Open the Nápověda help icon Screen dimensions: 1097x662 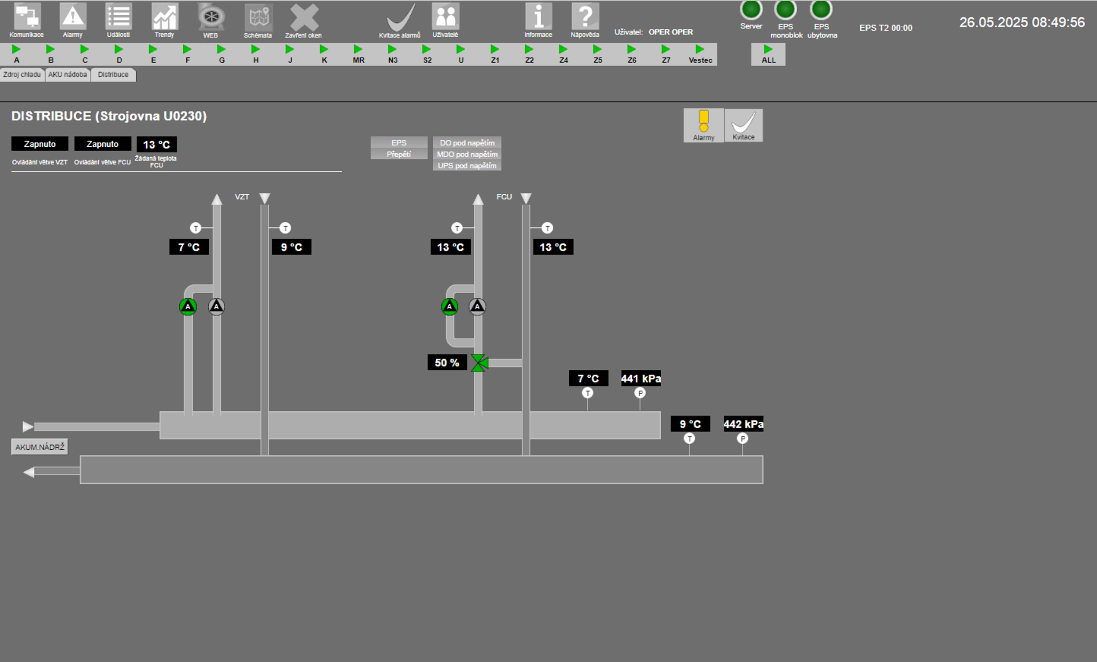(585, 16)
